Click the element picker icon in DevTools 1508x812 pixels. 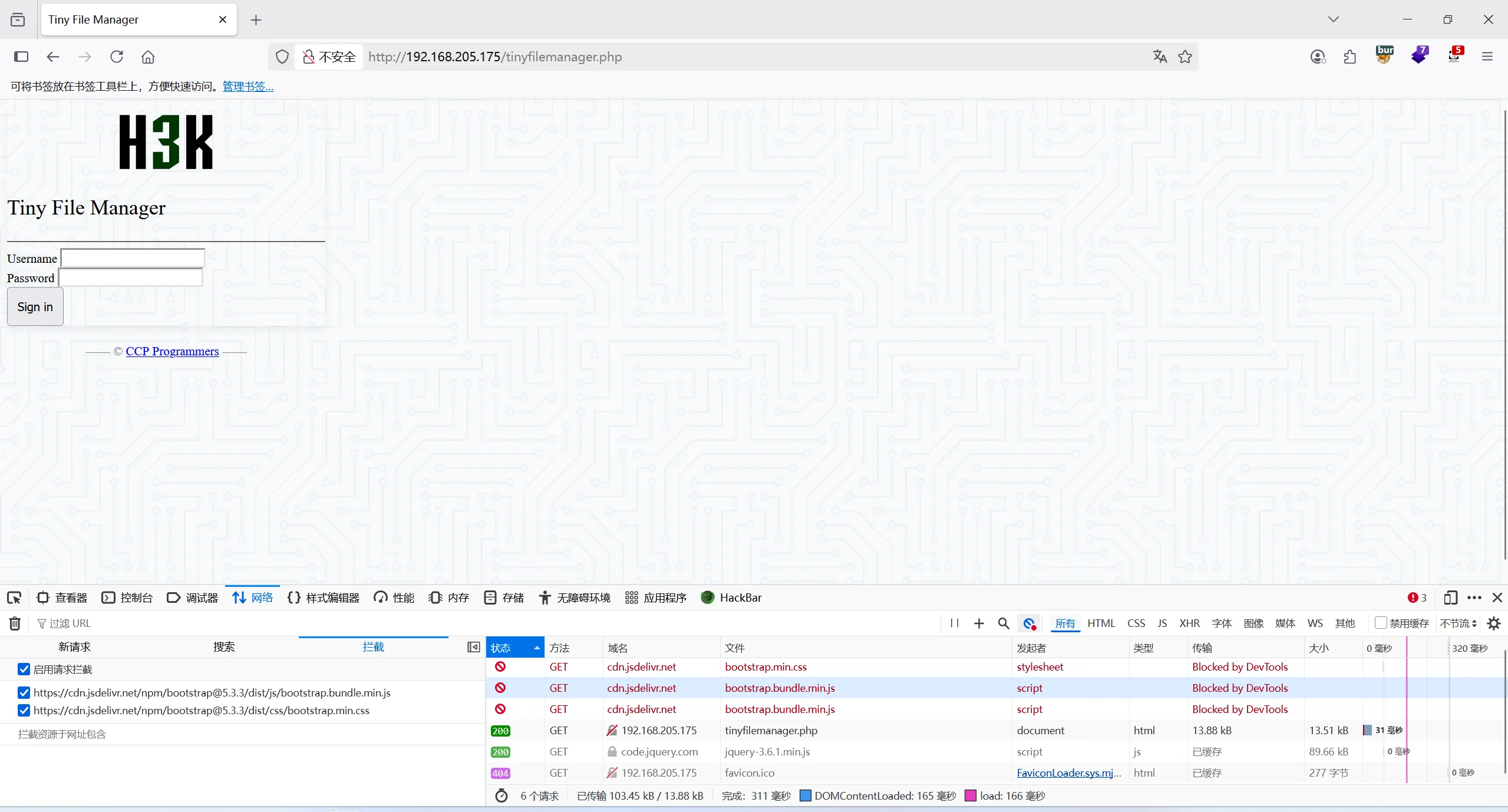(x=14, y=598)
